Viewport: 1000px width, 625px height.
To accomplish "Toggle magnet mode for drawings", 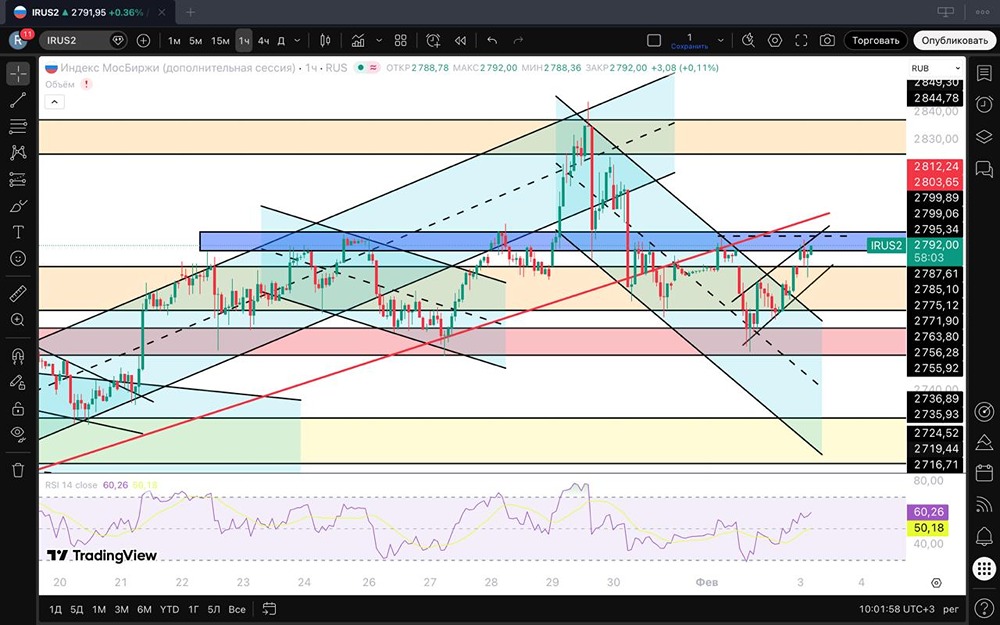I will [x=18, y=356].
